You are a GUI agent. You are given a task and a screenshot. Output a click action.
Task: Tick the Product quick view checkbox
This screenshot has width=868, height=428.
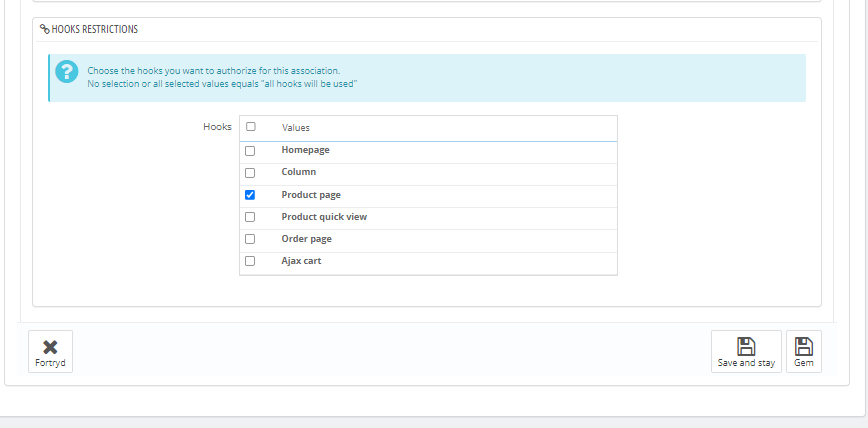pos(250,217)
